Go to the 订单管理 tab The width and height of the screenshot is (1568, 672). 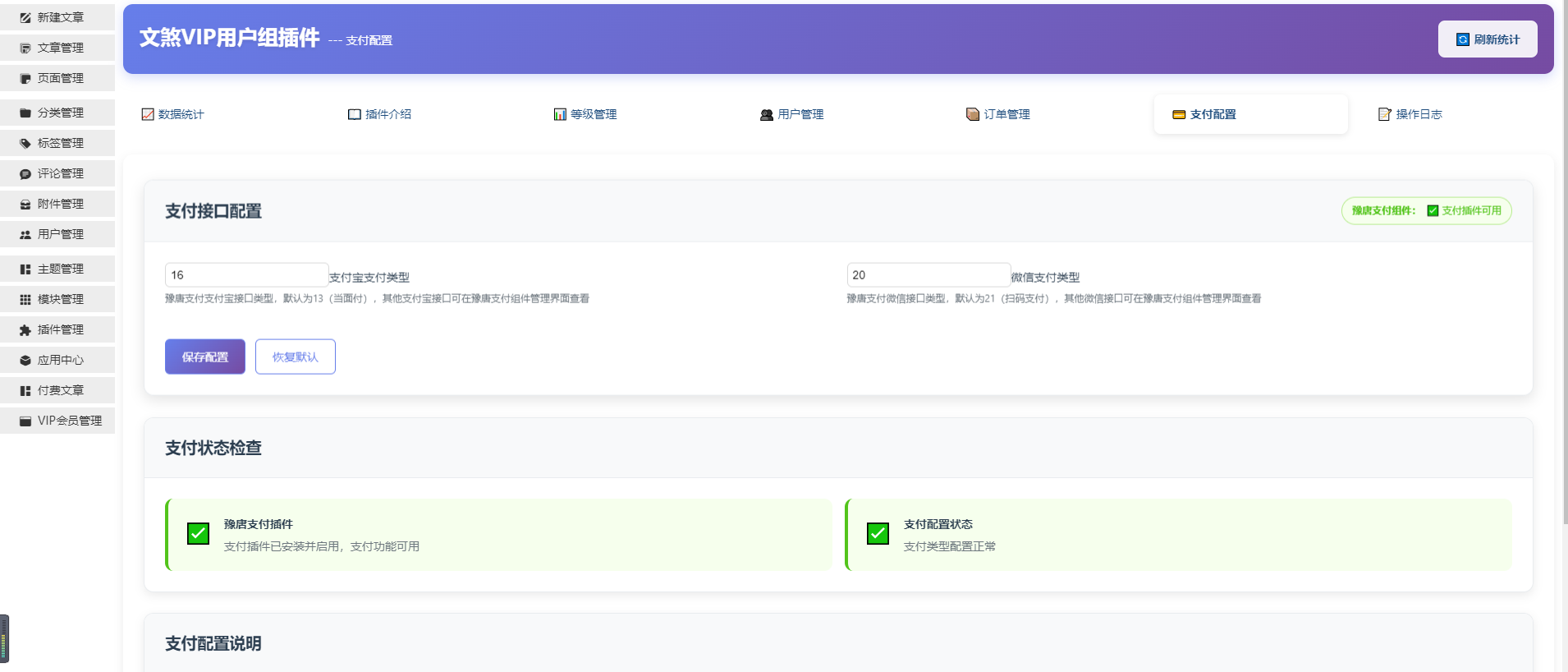[x=998, y=114]
